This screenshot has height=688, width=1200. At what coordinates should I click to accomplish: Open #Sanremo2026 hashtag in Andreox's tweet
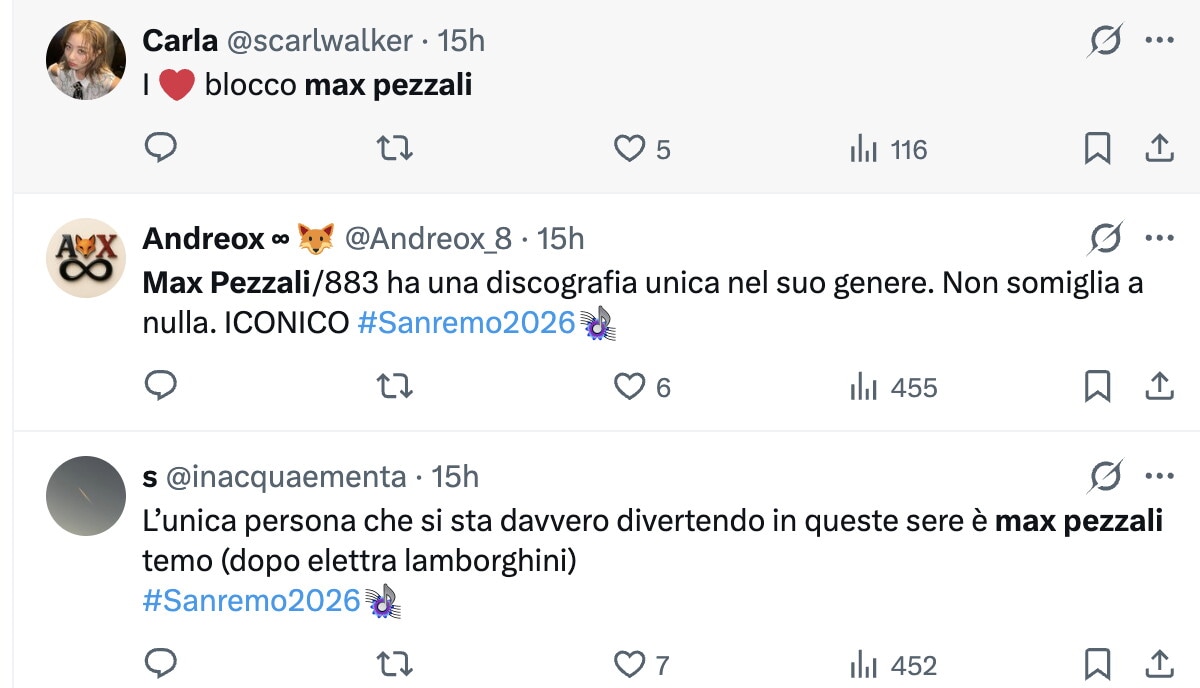[x=466, y=323]
